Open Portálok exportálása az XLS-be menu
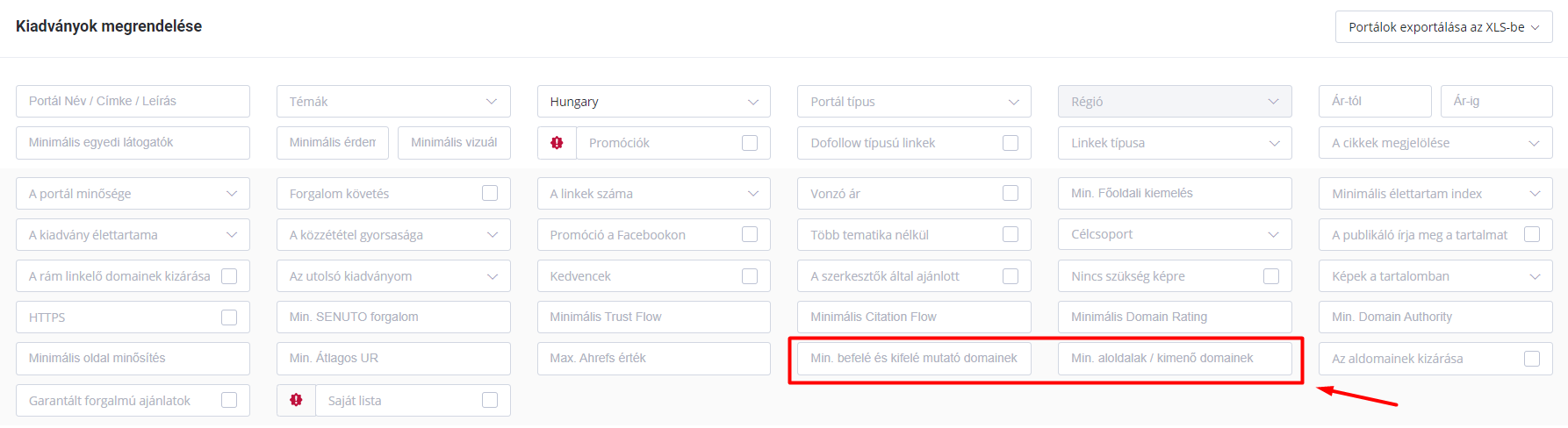This screenshot has height=428, width=1568. [1444, 27]
